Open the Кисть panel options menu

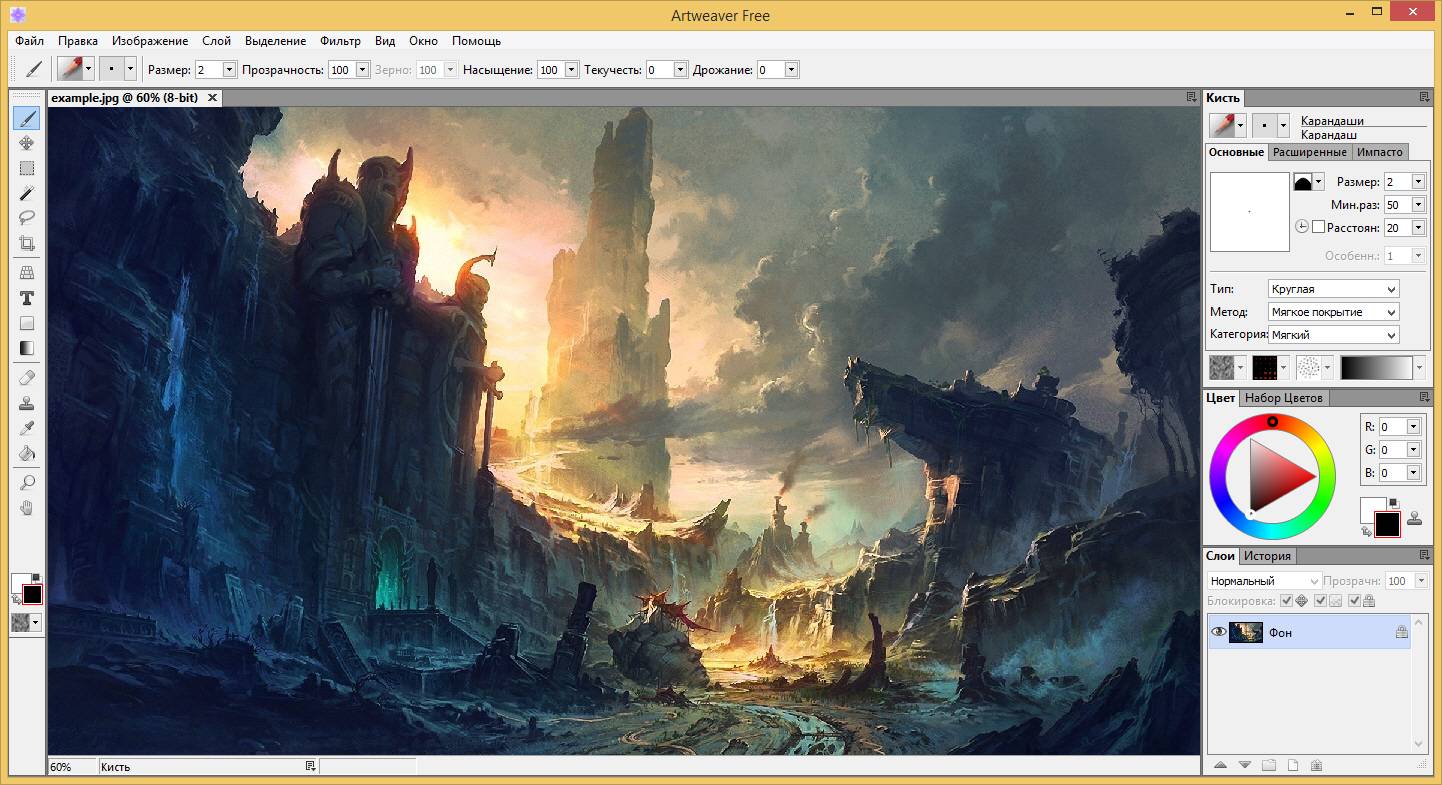(x=1424, y=97)
